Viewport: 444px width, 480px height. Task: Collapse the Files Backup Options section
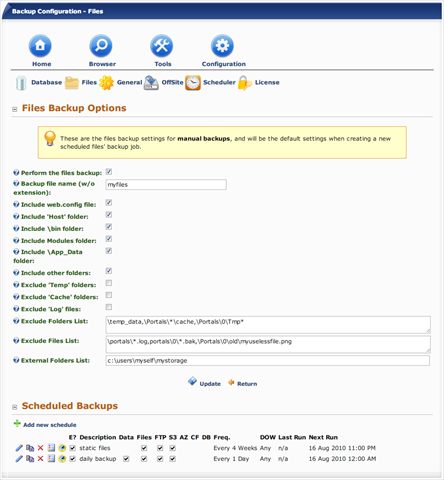point(15,109)
